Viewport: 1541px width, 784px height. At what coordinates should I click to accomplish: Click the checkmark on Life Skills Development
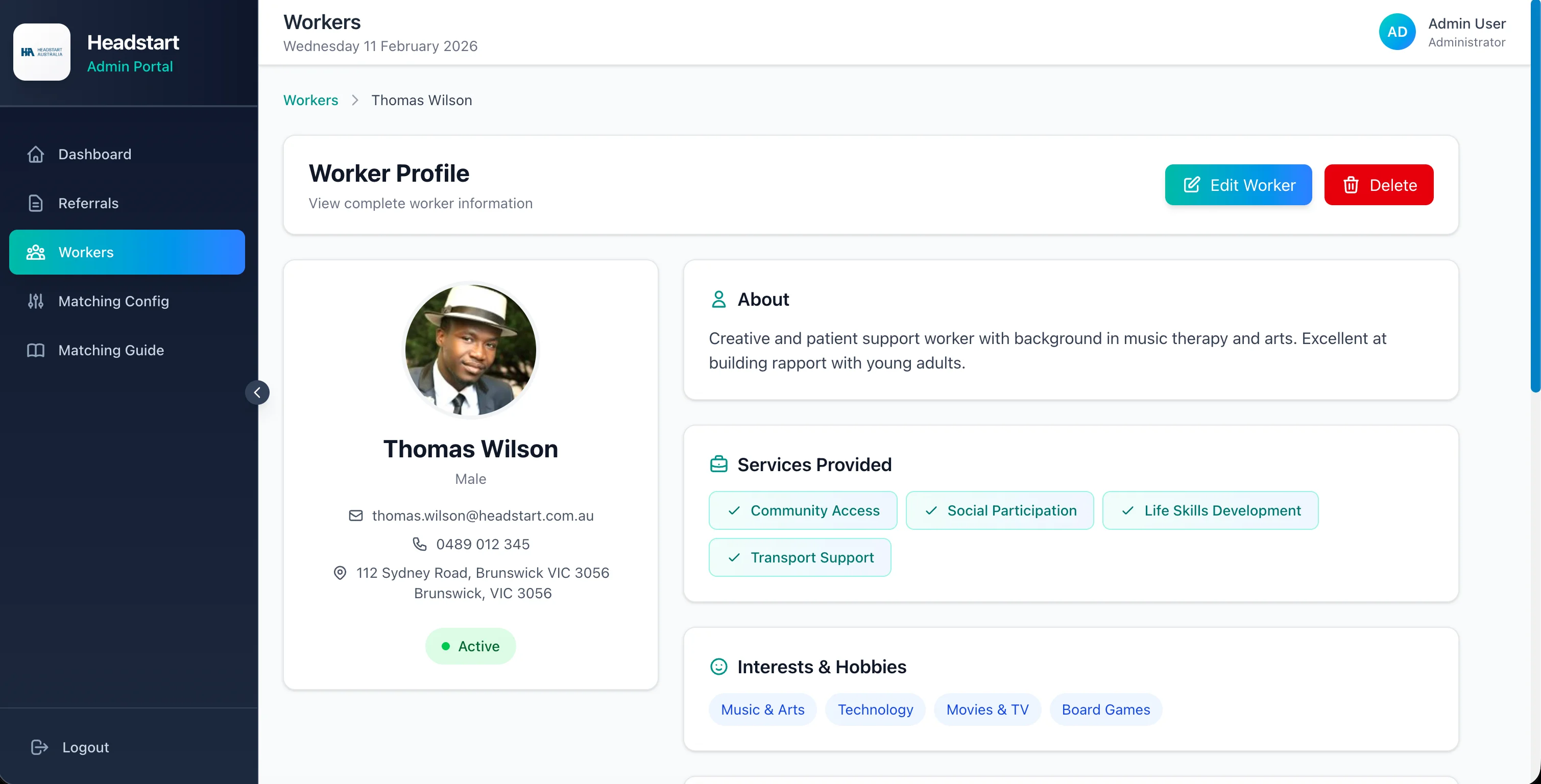(1127, 511)
